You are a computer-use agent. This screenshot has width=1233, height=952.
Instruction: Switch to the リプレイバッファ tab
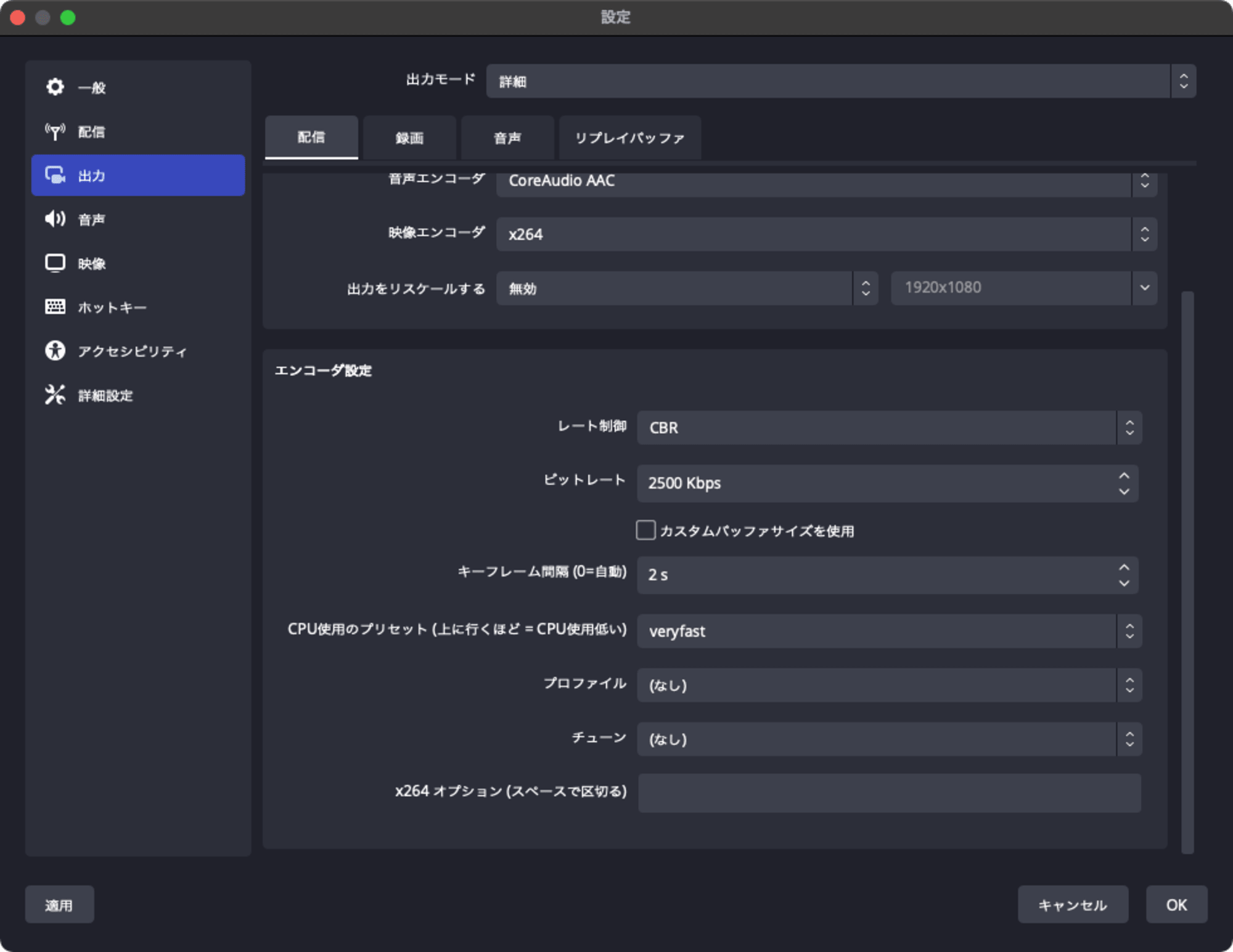click(629, 137)
